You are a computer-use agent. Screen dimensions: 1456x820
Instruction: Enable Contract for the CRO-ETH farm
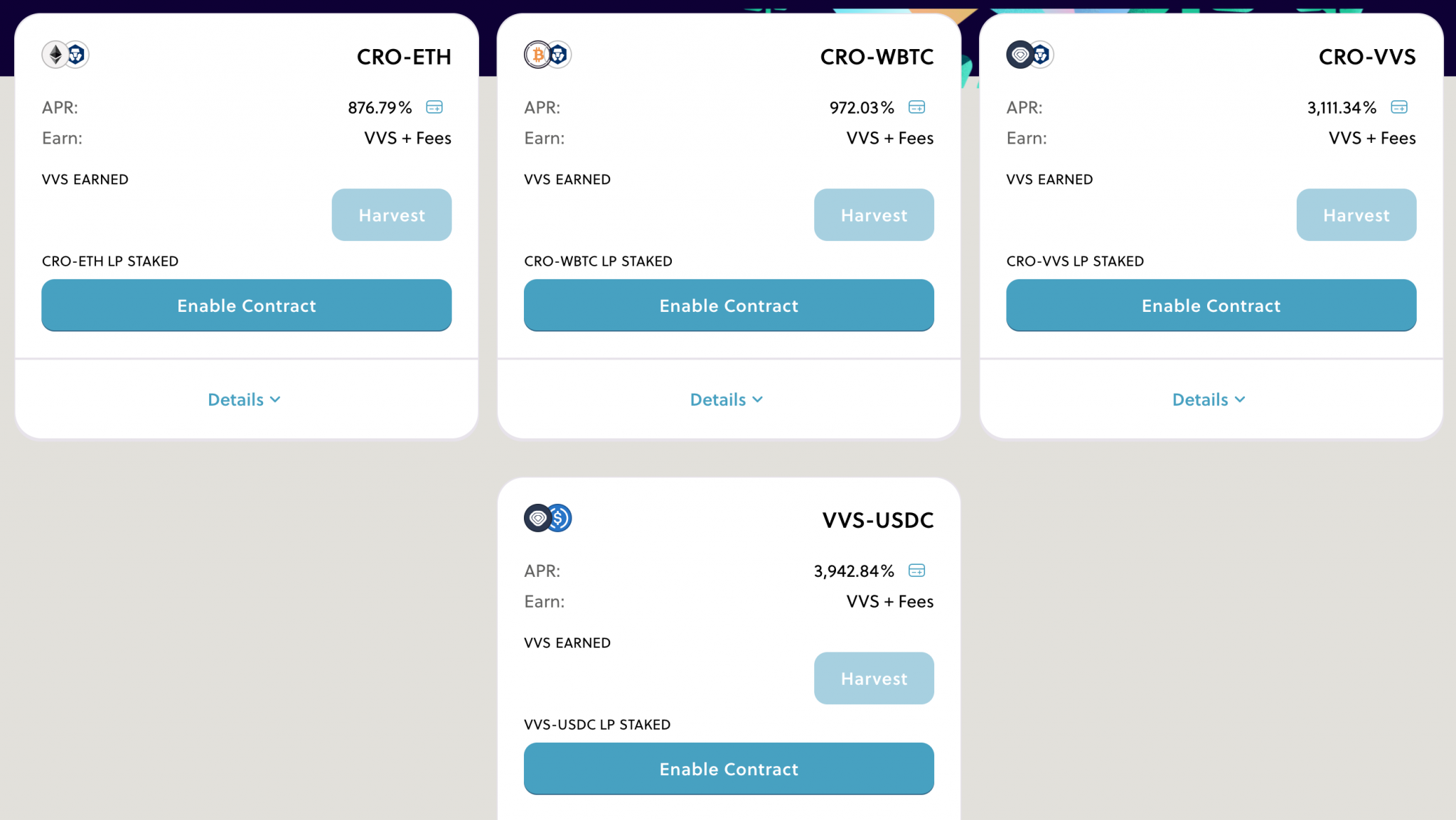coord(247,306)
